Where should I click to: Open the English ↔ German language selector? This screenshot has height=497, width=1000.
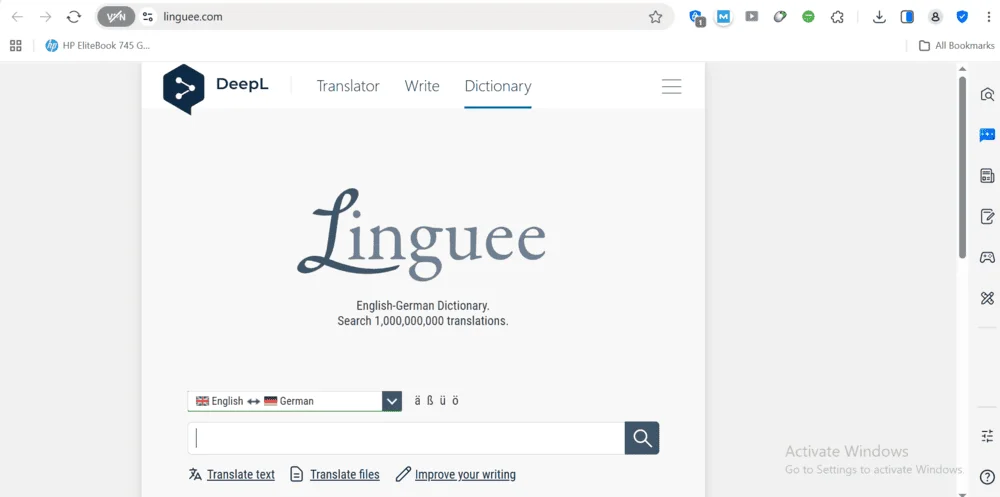coord(295,401)
